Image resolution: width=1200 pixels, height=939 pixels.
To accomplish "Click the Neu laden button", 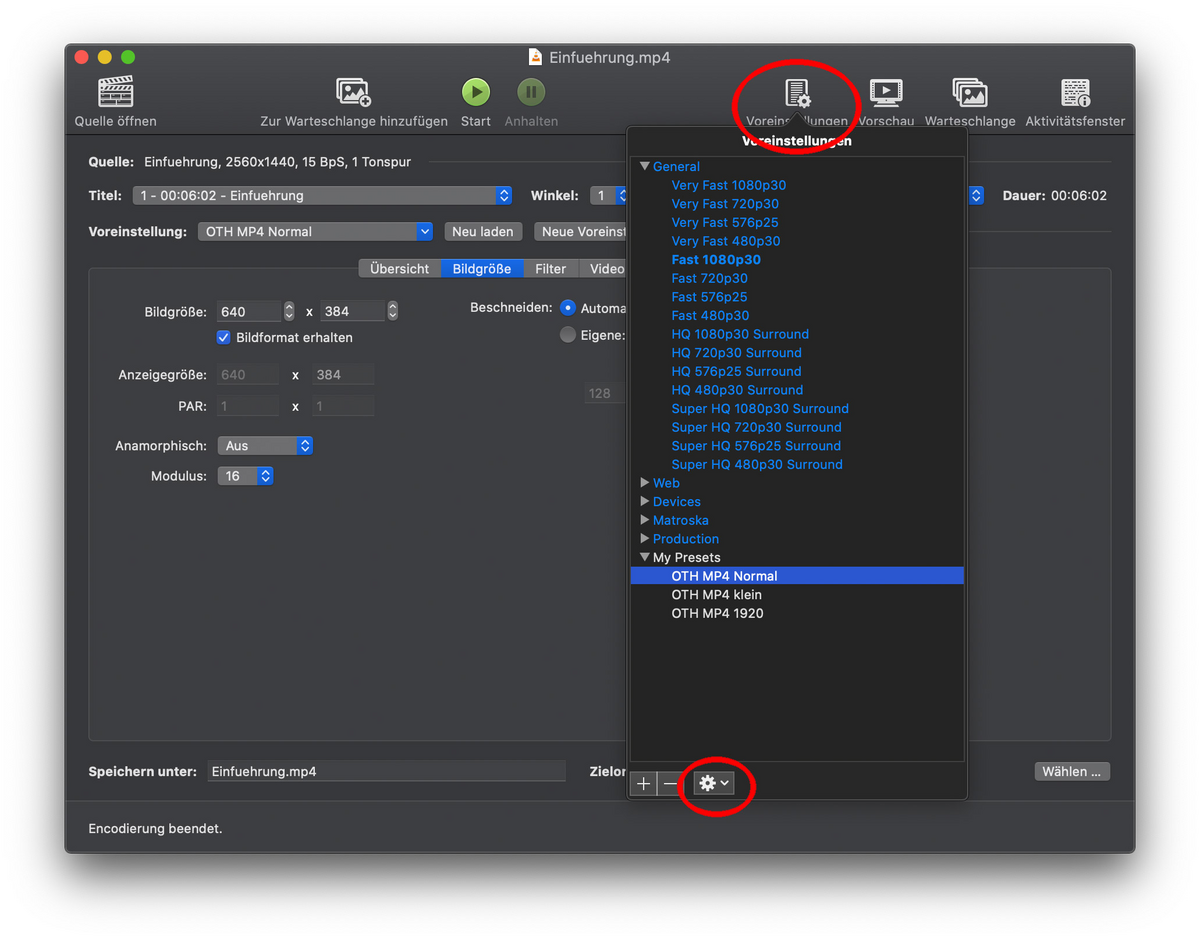I will [482, 232].
